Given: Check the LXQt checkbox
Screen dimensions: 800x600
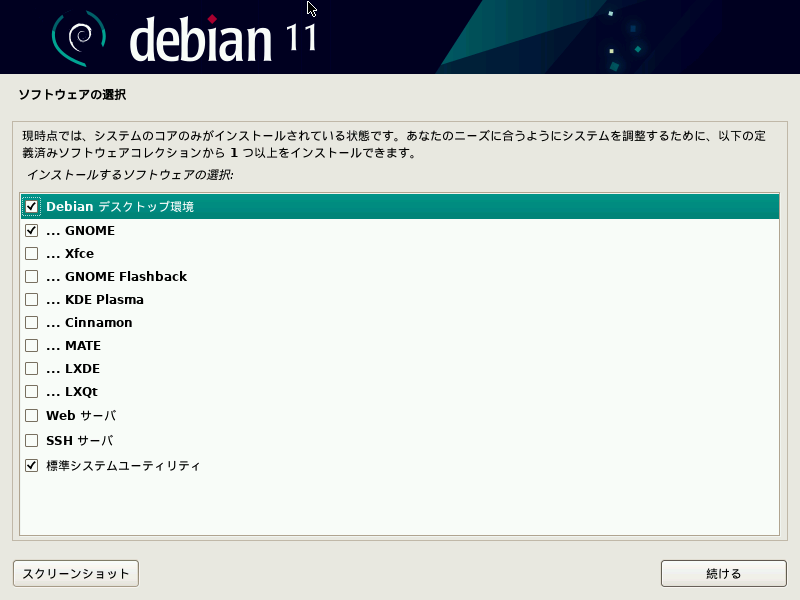Looking at the screenshot, I should click(32, 391).
